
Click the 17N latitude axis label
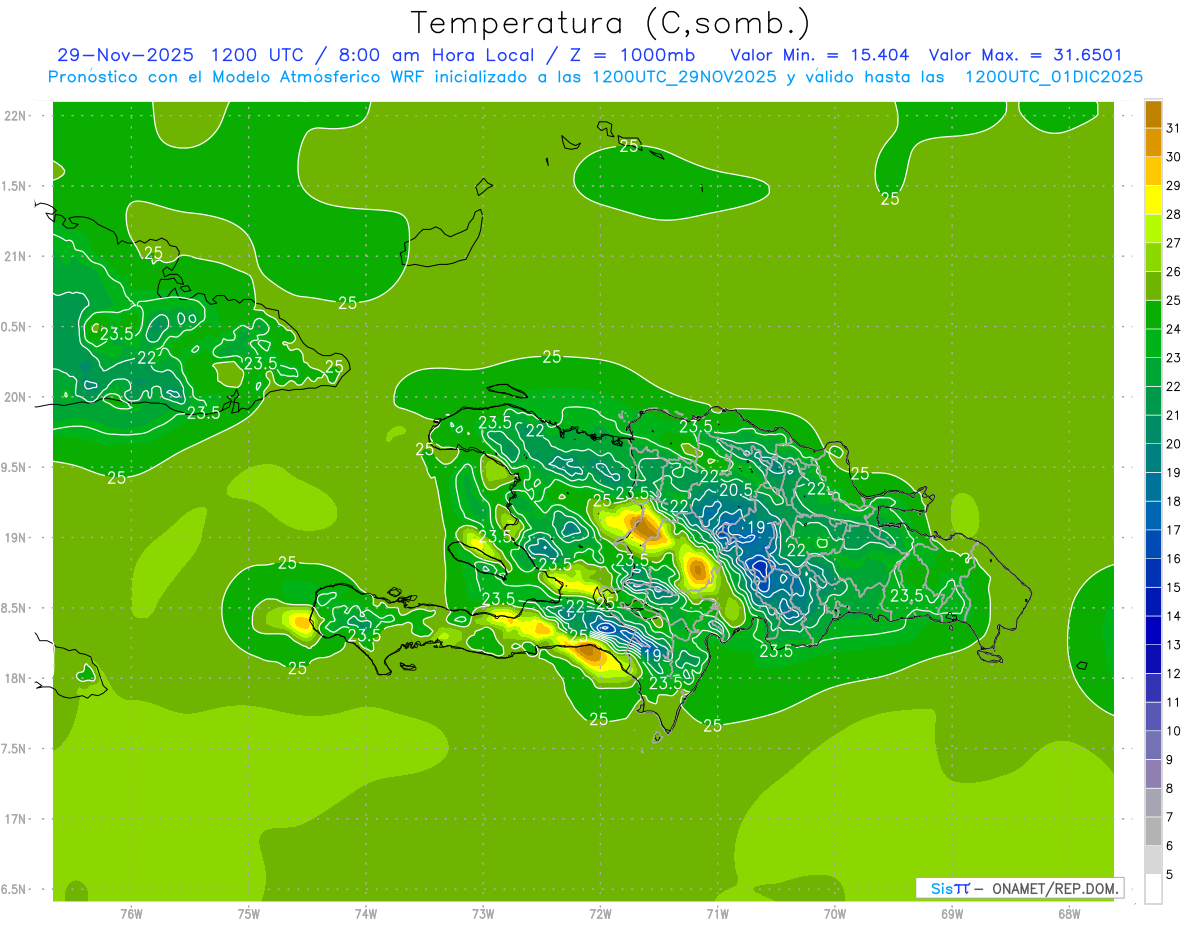[17, 819]
